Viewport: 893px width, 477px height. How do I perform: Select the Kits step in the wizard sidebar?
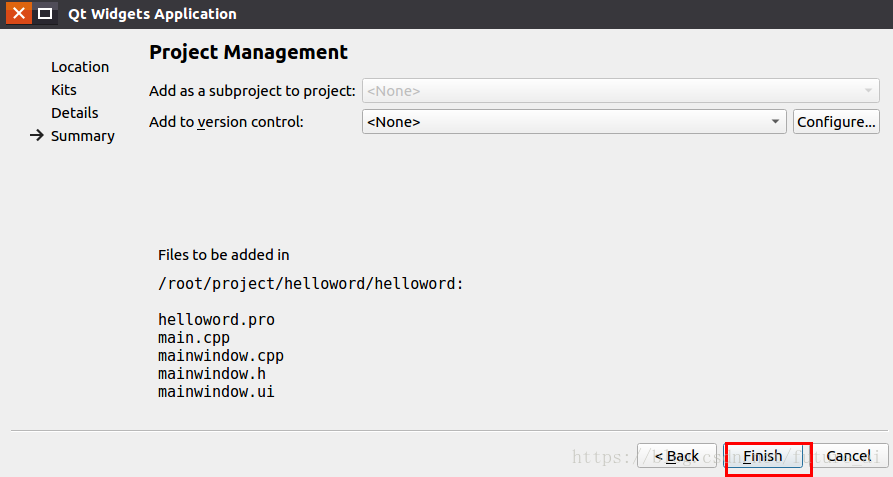(x=64, y=90)
